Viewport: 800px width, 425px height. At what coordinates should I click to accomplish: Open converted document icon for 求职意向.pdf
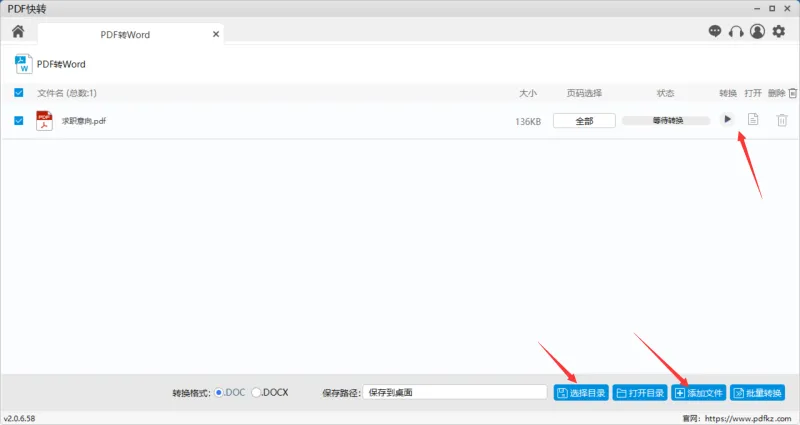point(753,119)
